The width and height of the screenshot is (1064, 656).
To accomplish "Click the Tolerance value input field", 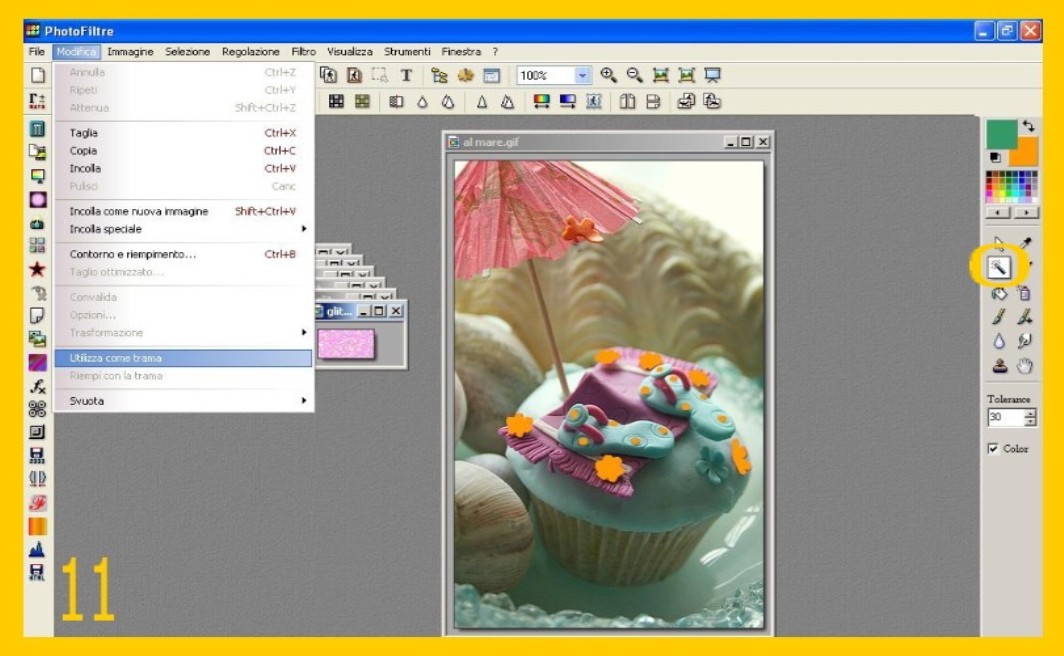I will 1004,418.
